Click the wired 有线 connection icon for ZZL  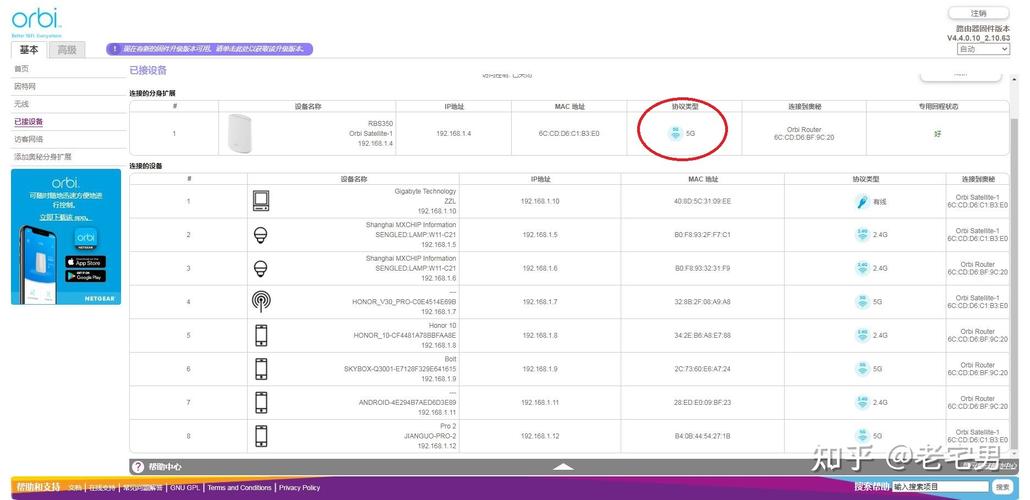[x=862, y=202]
